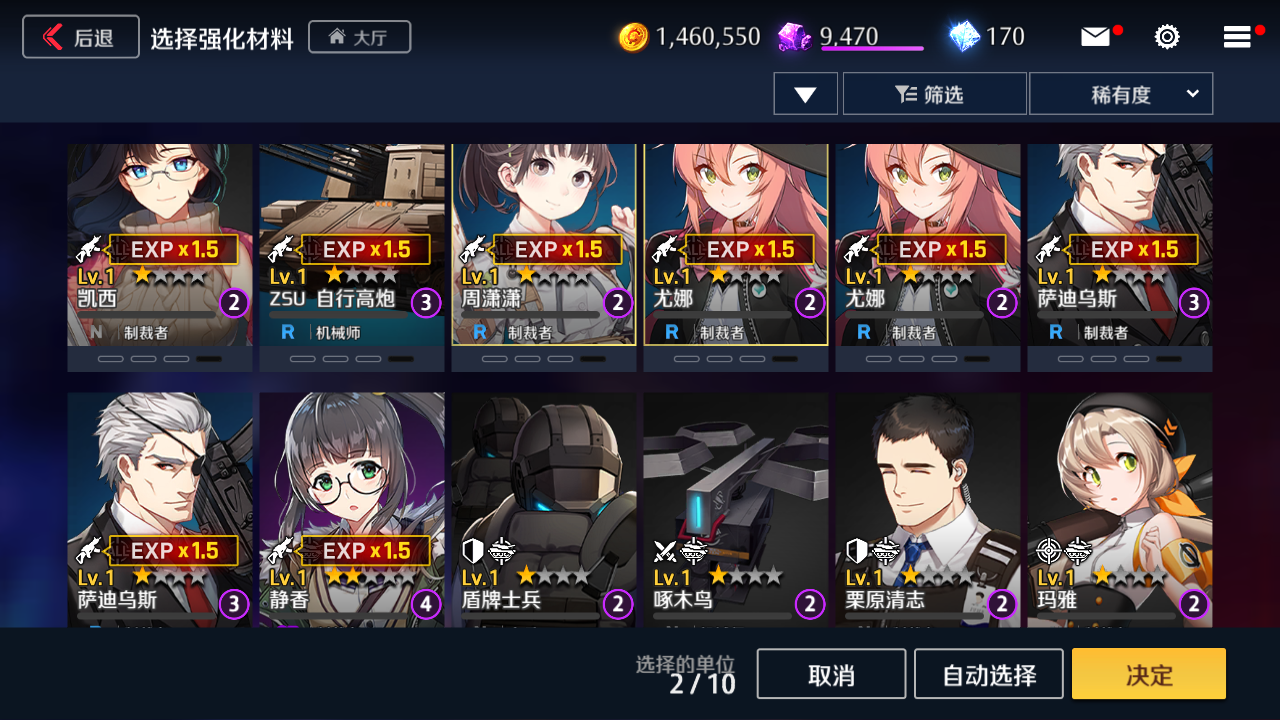Viewport: 1280px width, 720px height.
Task: Click the purple energy bar under 9,470
Action: pos(872,48)
